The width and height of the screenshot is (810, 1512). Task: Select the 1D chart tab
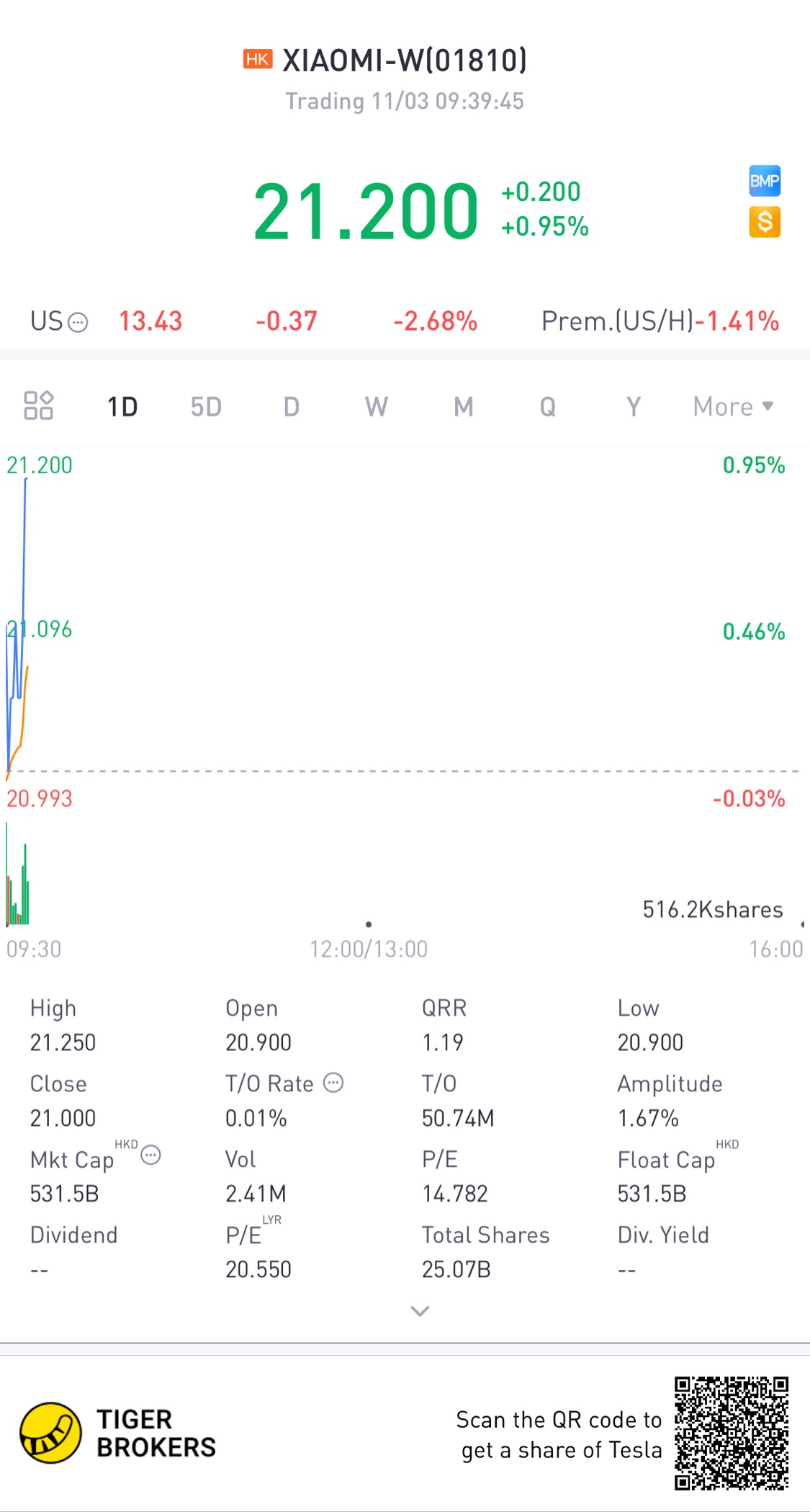tap(122, 407)
